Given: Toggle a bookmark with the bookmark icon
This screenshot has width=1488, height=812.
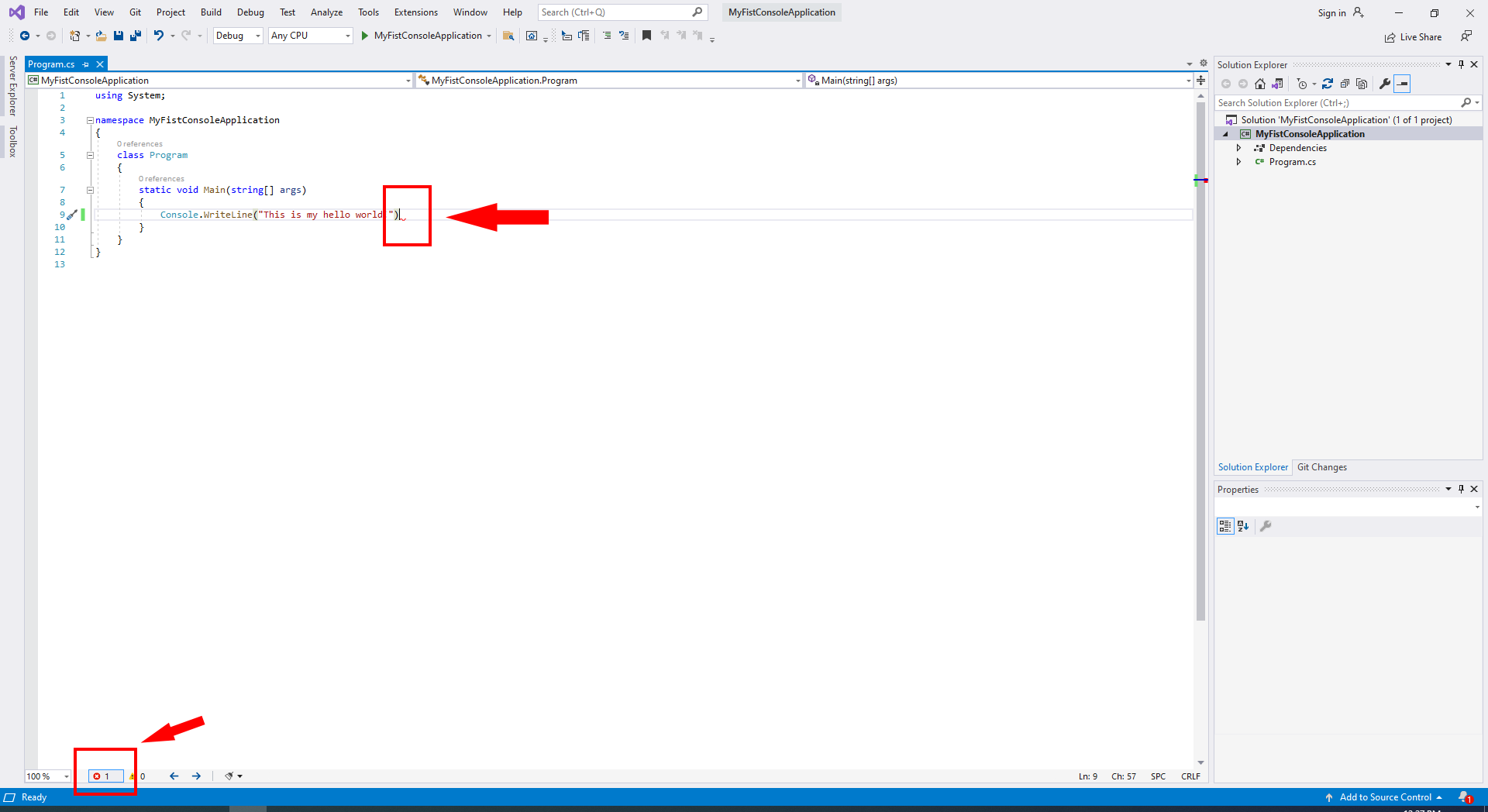Looking at the screenshot, I should [x=646, y=36].
